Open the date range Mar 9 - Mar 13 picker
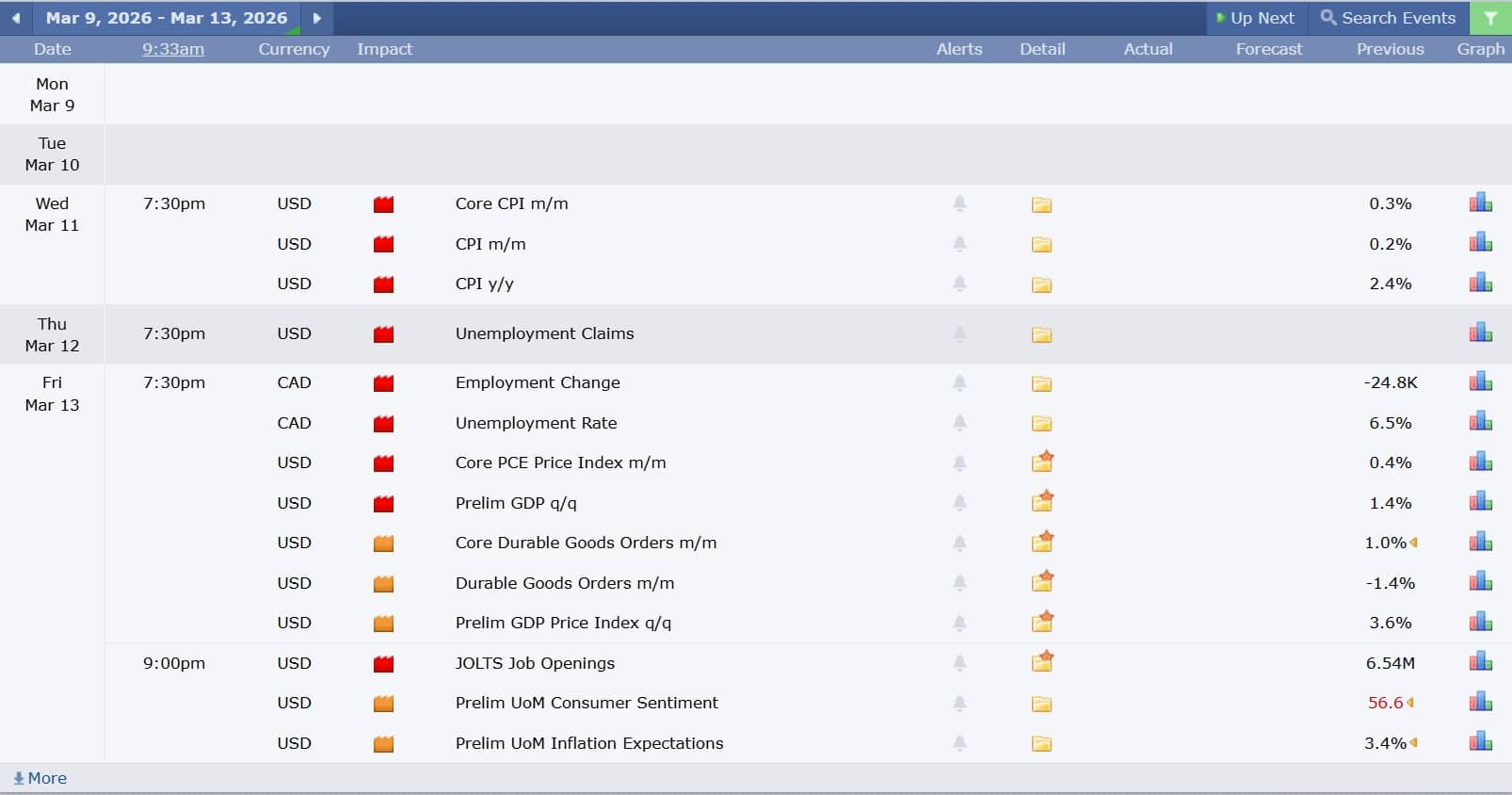 [167, 18]
